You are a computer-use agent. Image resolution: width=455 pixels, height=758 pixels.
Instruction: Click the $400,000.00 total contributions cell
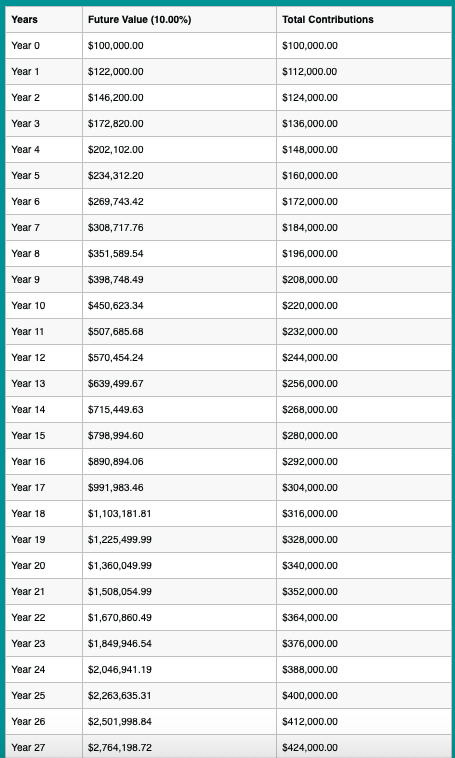(310, 696)
